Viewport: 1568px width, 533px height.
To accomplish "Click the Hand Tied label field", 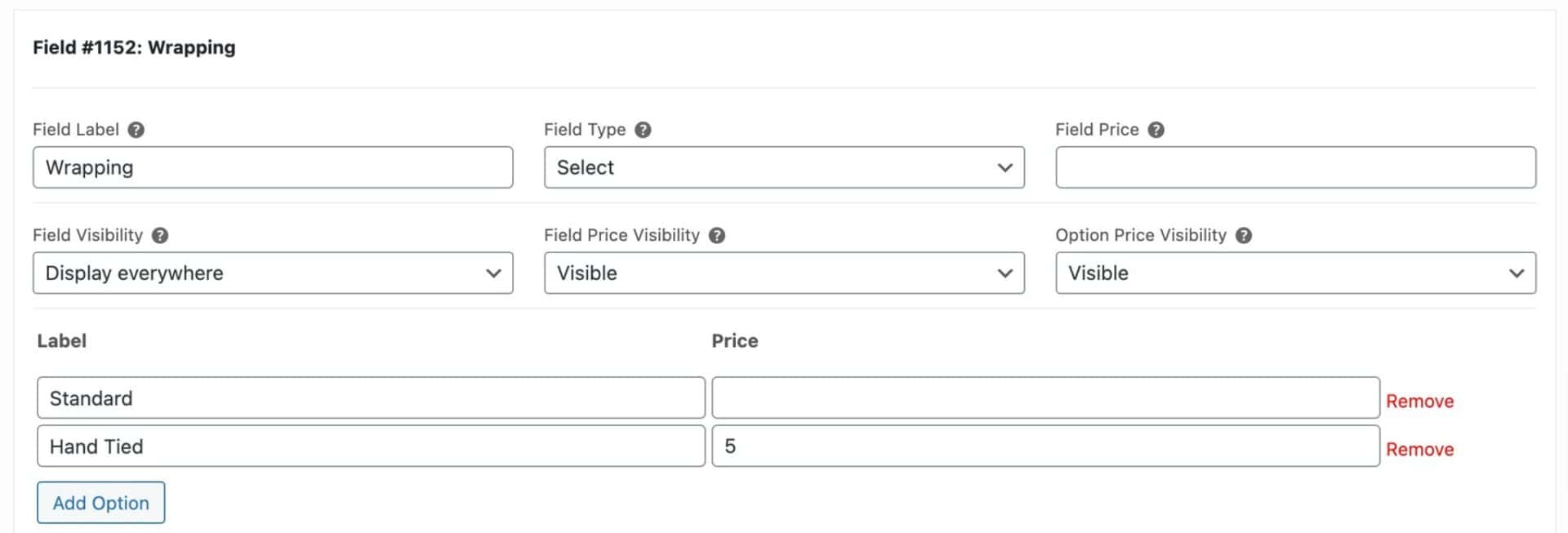I will click(371, 446).
